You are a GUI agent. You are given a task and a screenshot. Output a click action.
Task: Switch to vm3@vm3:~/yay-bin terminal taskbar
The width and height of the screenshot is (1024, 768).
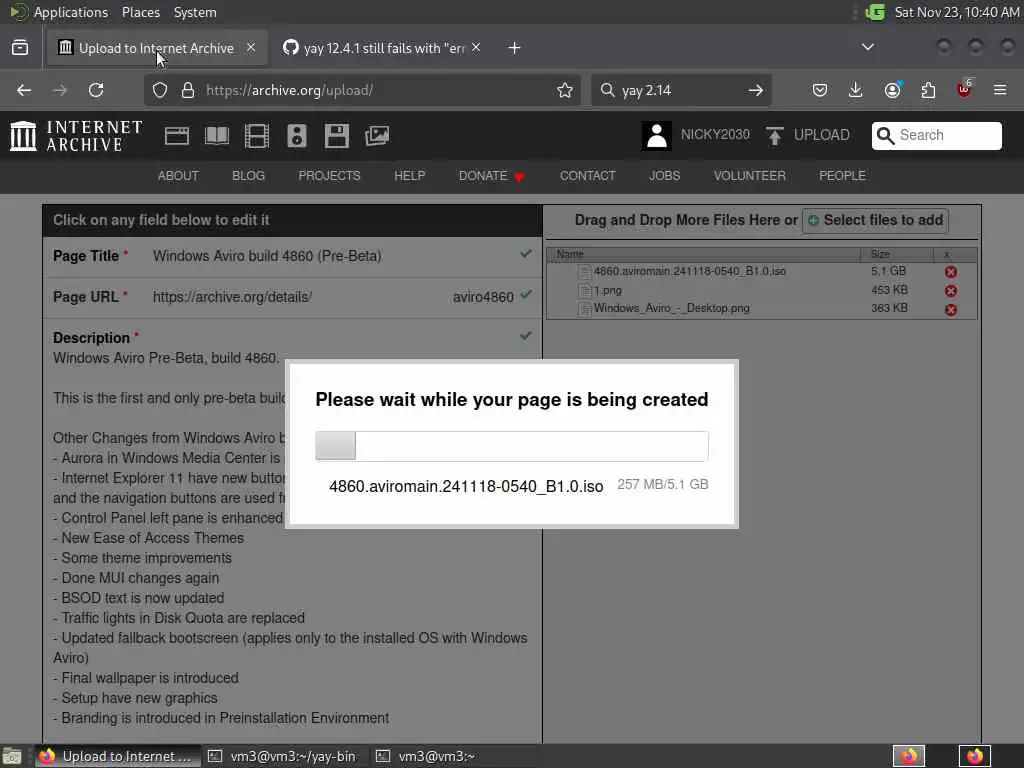(282, 756)
